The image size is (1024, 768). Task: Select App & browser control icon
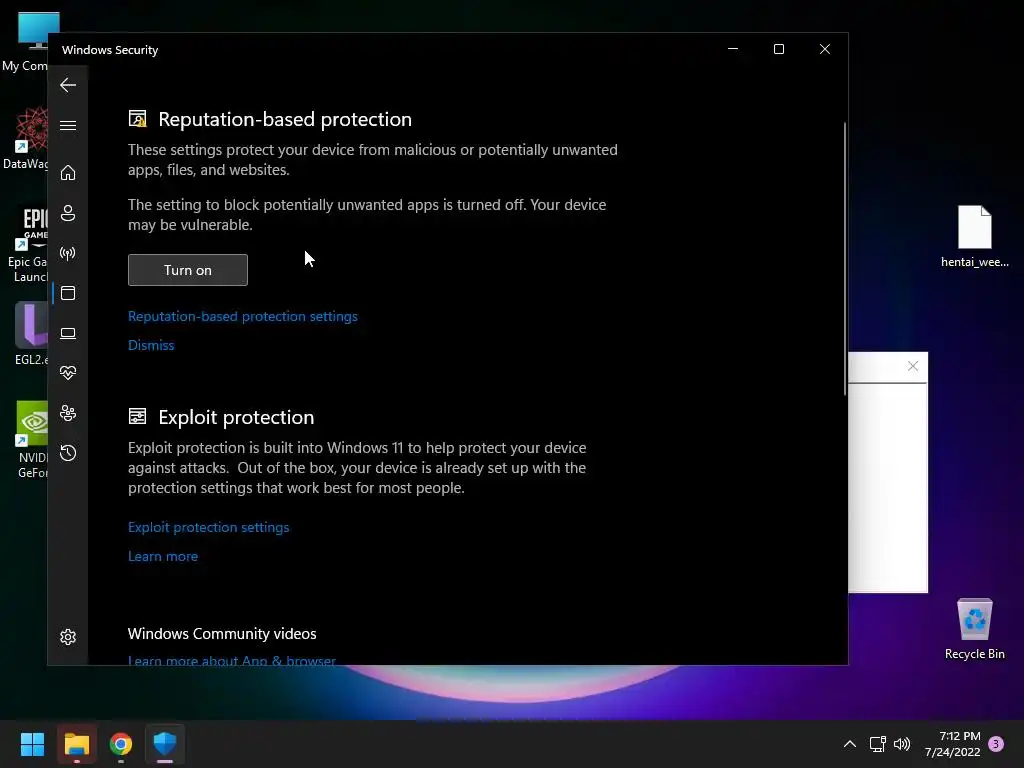point(68,293)
